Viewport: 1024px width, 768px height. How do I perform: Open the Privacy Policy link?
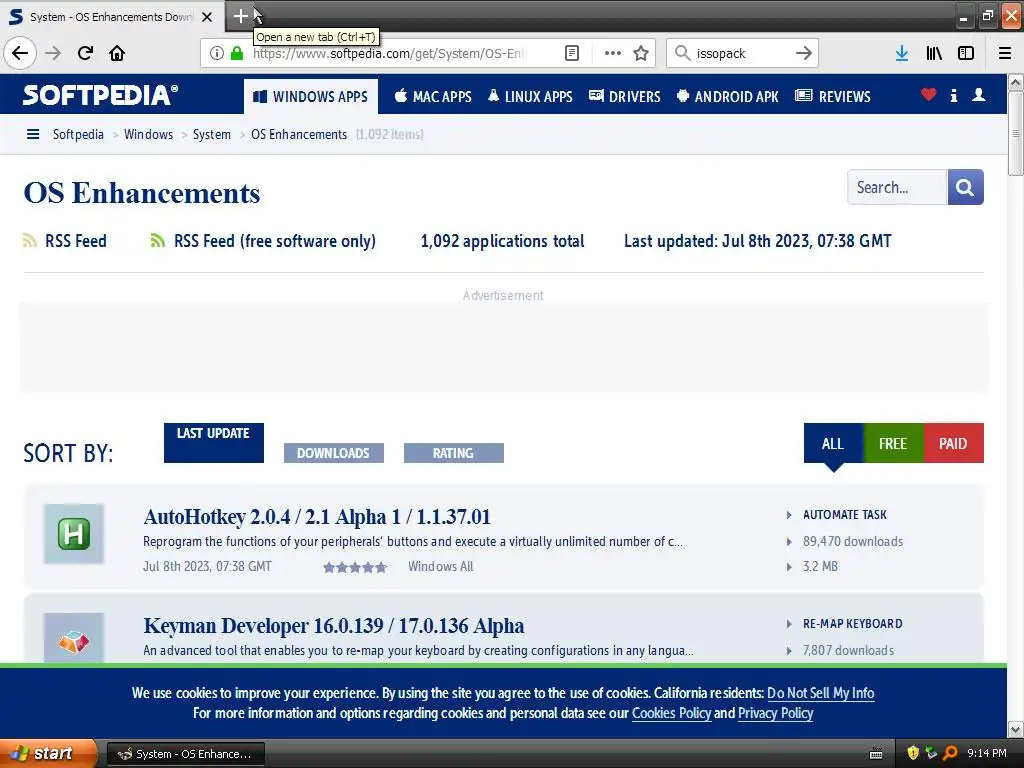pos(775,713)
